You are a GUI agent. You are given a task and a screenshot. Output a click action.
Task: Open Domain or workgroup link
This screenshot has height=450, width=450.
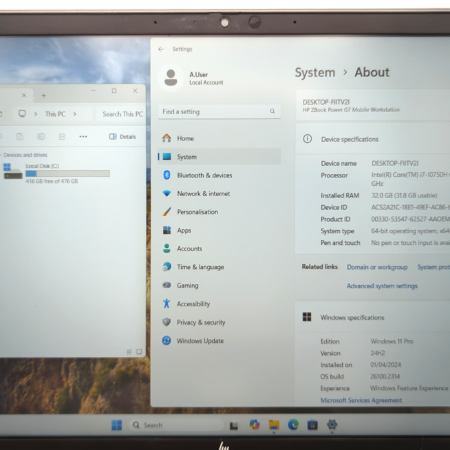pyautogui.click(x=377, y=267)
